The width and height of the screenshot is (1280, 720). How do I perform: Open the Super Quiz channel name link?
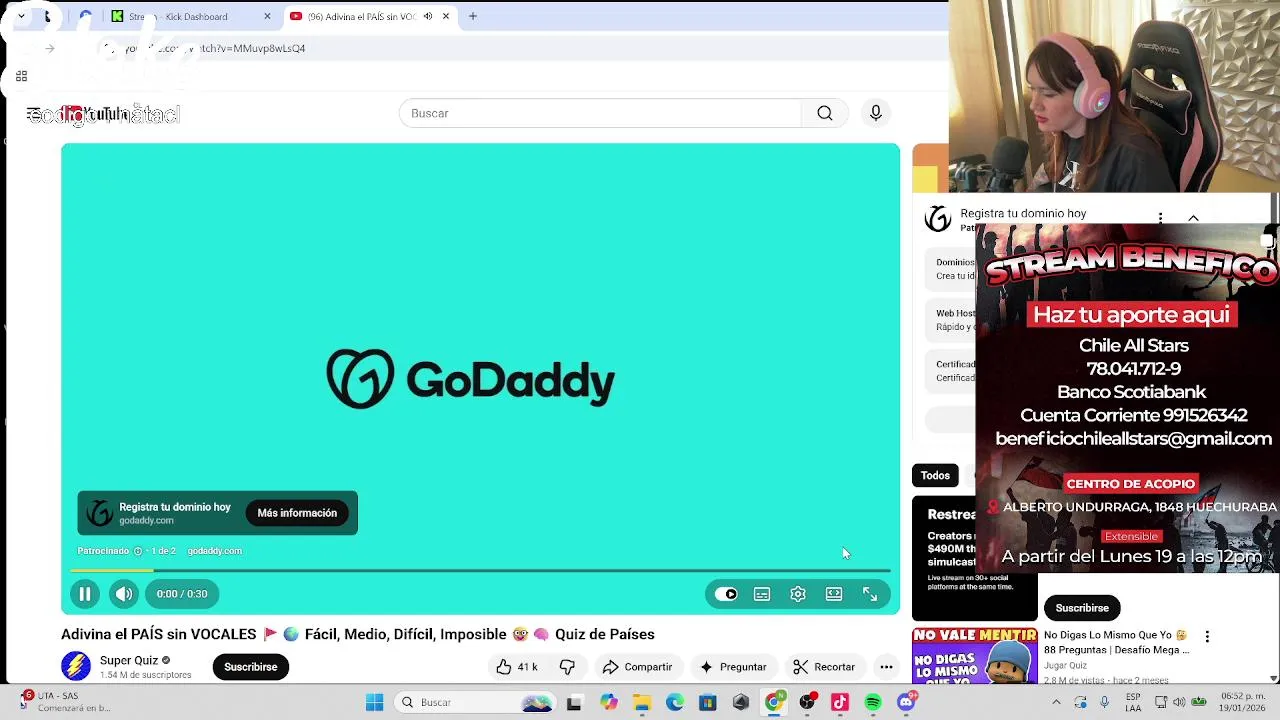click(129, 660)
